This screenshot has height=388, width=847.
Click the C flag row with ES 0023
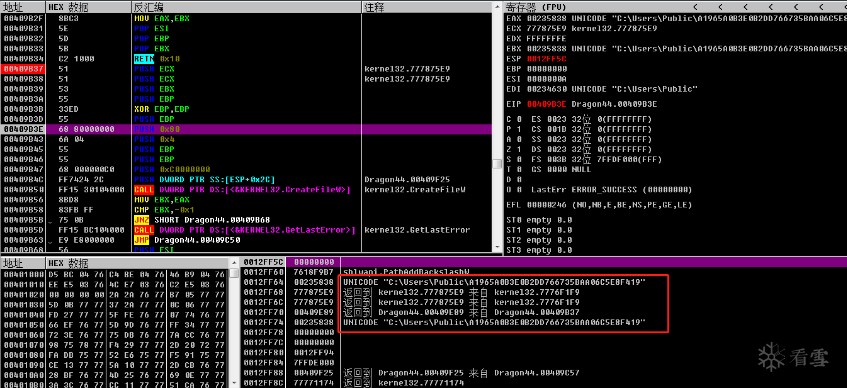click(579, 119)
